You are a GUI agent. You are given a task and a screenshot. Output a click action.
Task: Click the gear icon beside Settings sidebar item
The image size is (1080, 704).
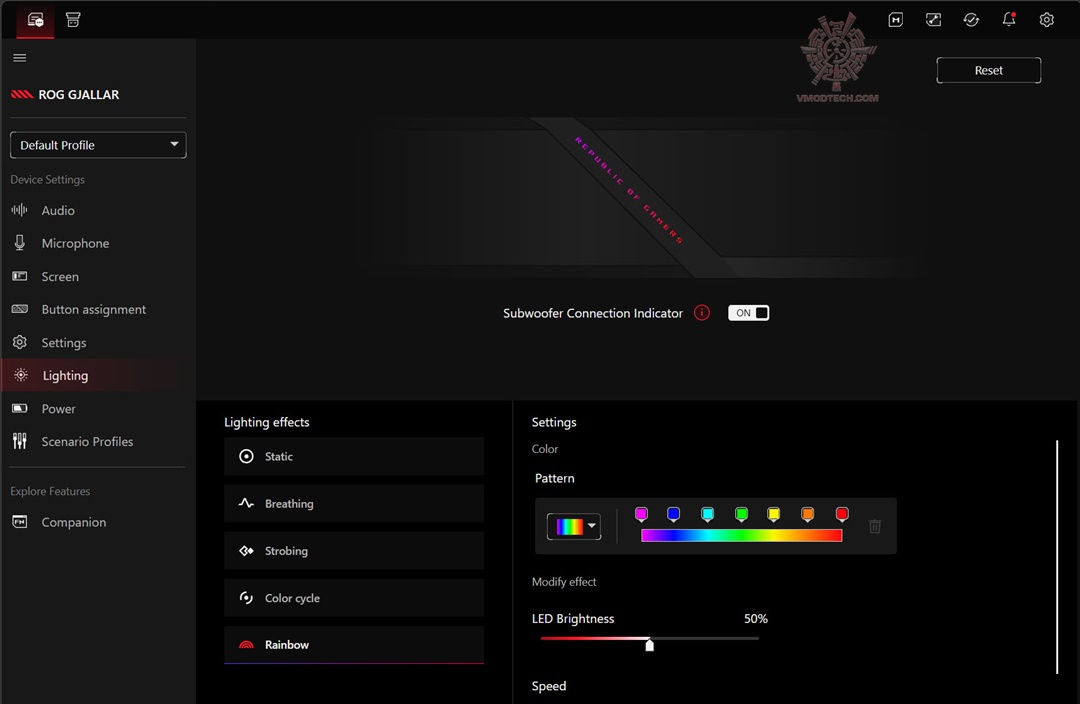20,342
